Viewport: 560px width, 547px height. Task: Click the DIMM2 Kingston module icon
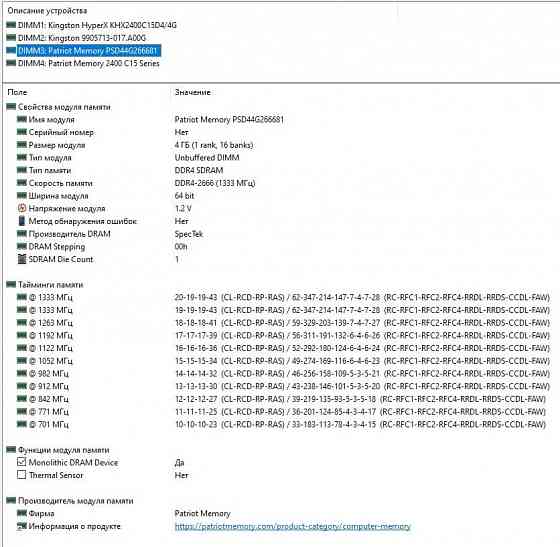pos(11,37)
